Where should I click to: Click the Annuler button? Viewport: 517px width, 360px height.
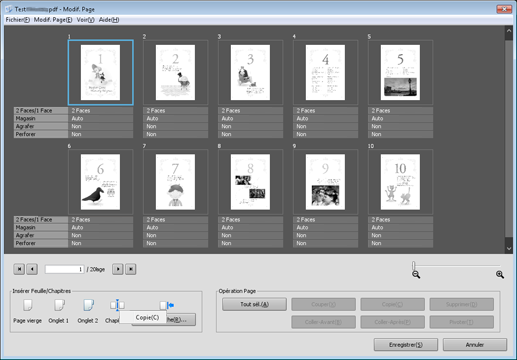tap(475, 345)
